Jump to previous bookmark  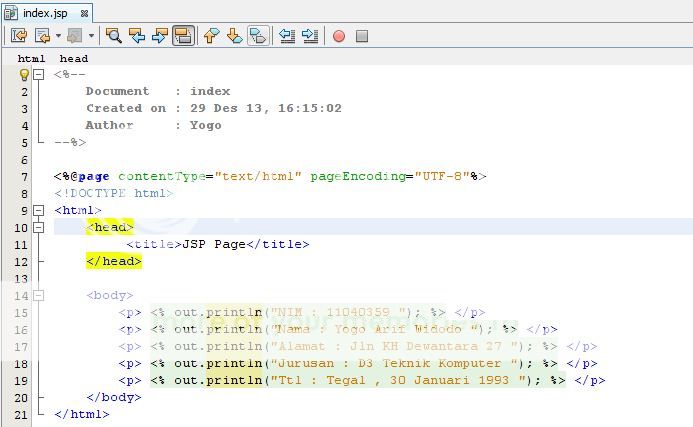point(211,36)
